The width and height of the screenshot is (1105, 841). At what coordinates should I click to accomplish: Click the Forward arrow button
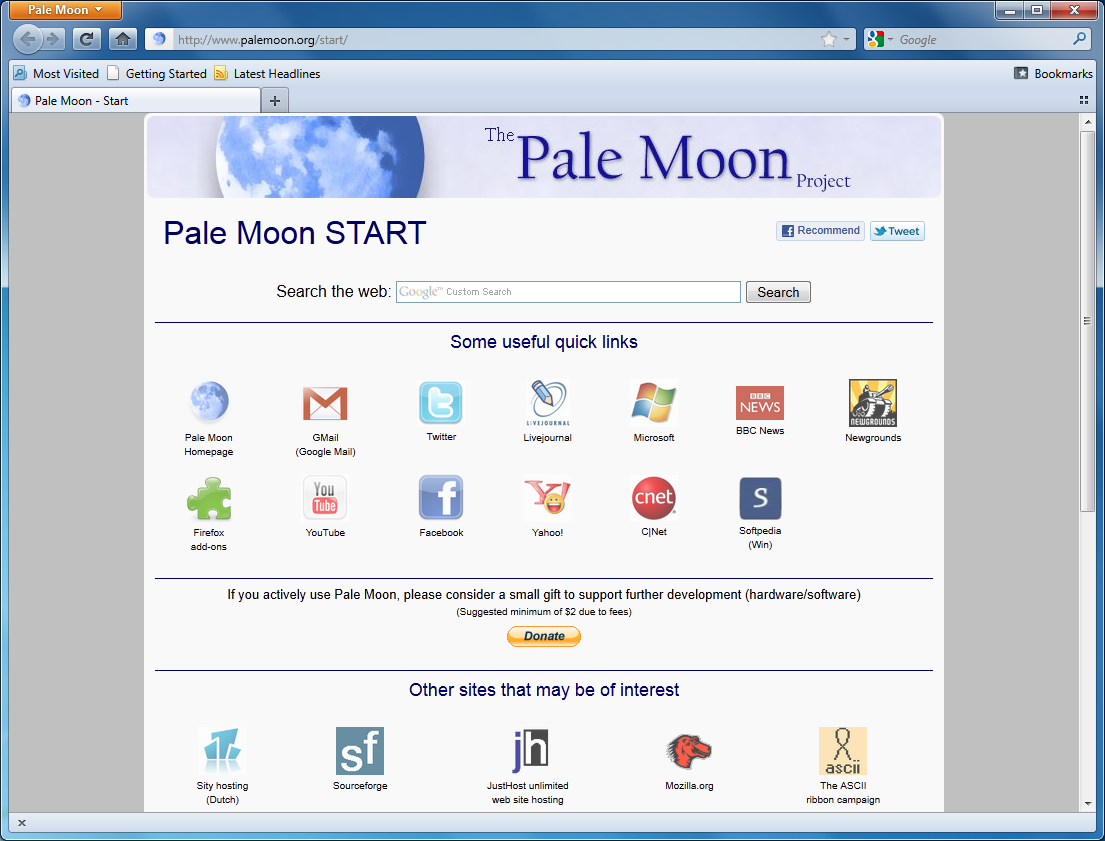pos(54,39)
